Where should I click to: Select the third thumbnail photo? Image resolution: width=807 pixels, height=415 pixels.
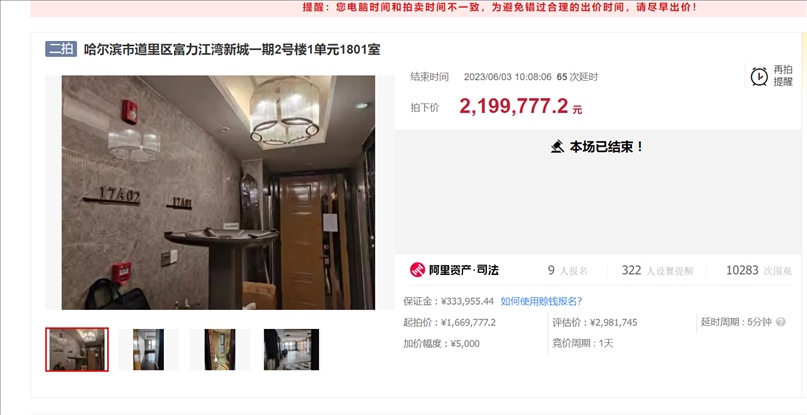pyautogui.click(x=220, y=350)
